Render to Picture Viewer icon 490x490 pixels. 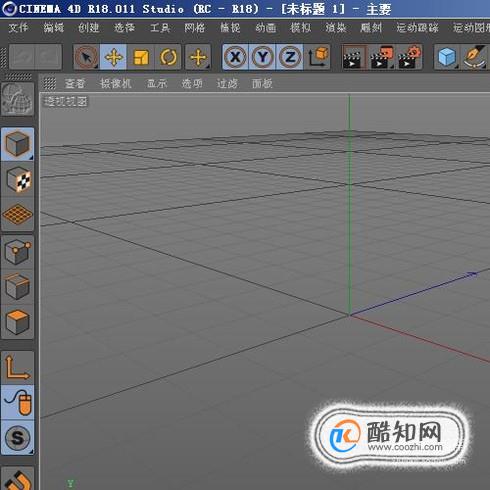[381, 57]
